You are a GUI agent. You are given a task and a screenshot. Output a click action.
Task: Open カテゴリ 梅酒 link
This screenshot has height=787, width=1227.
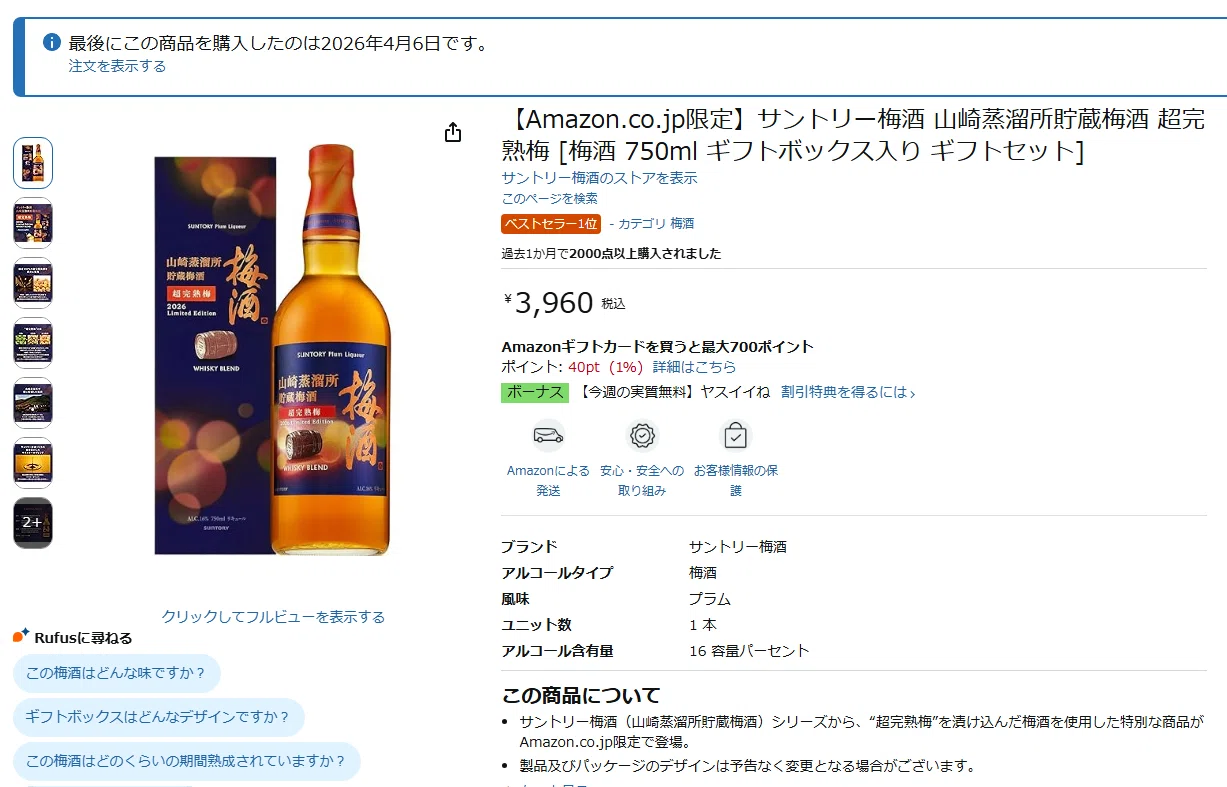coord(656,224)
